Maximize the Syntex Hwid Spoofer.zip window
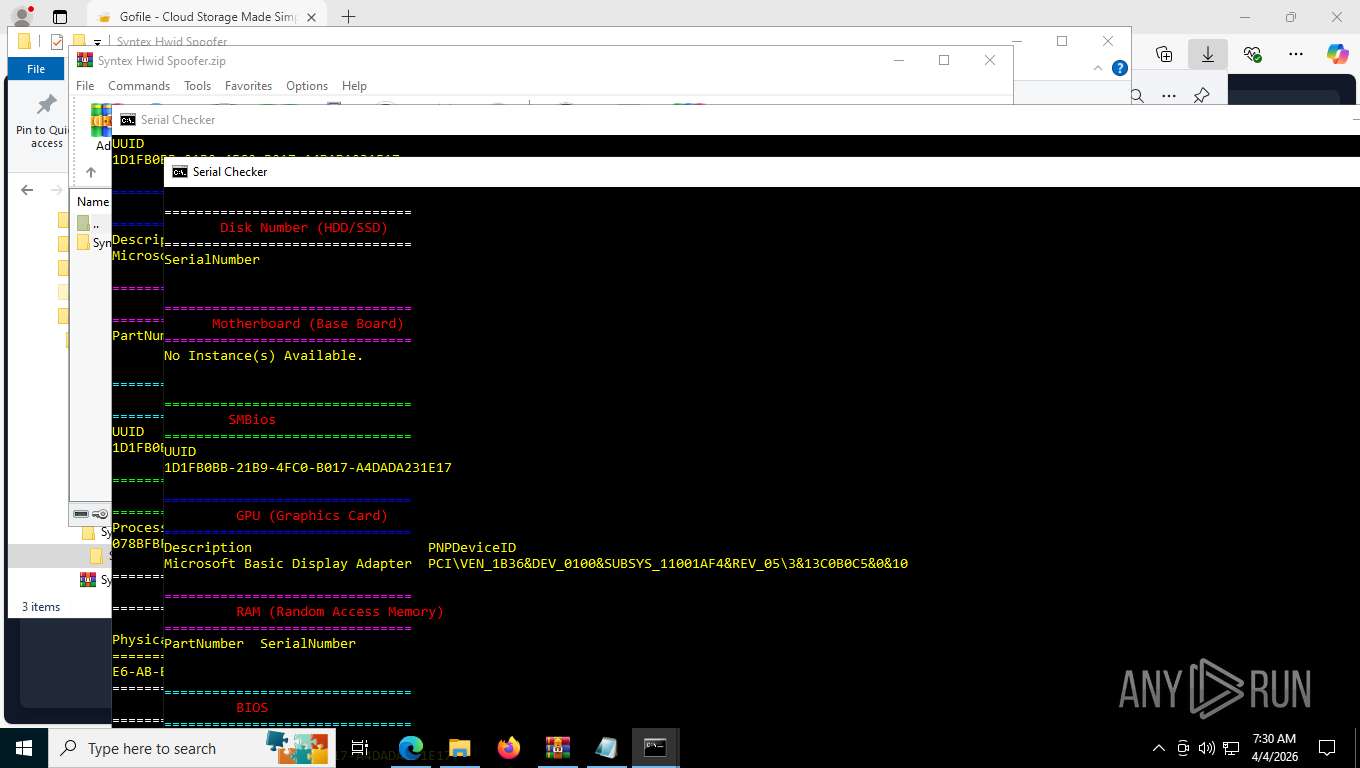The height and width of the screenshot is (768, 1360). (943, 60)
